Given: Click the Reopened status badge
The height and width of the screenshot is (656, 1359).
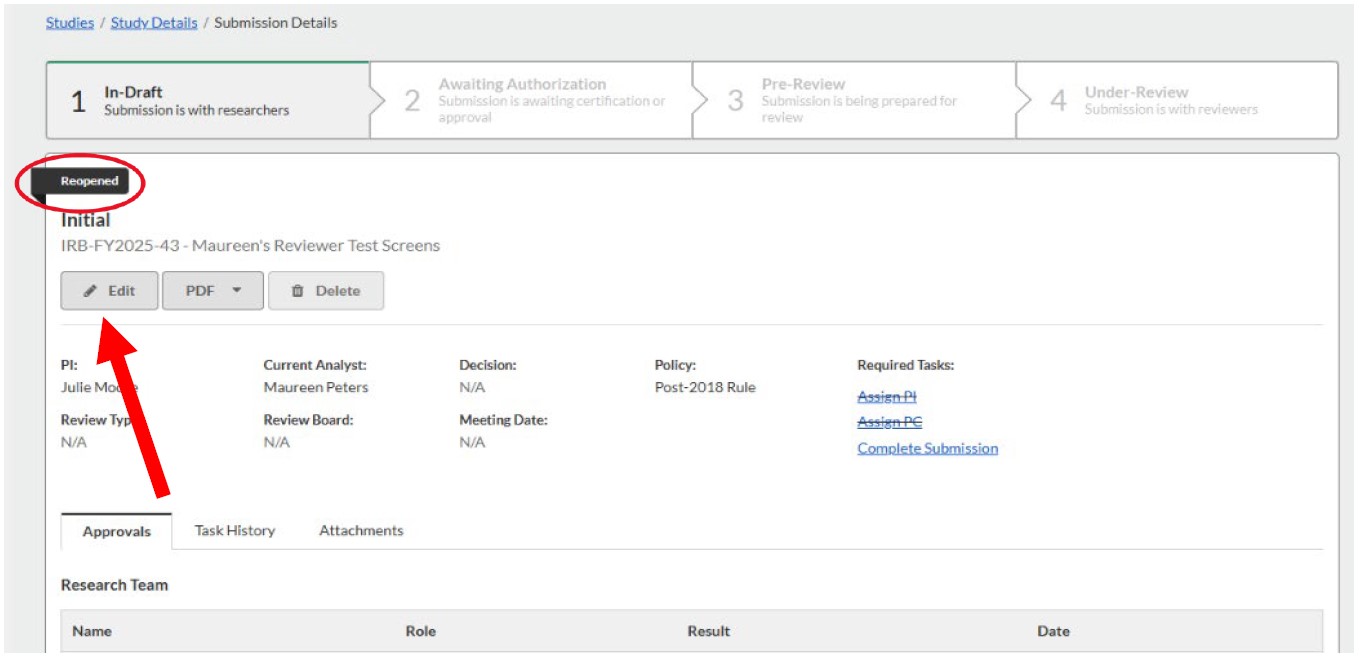Looking at the screenshot, I should click(89, 182).
